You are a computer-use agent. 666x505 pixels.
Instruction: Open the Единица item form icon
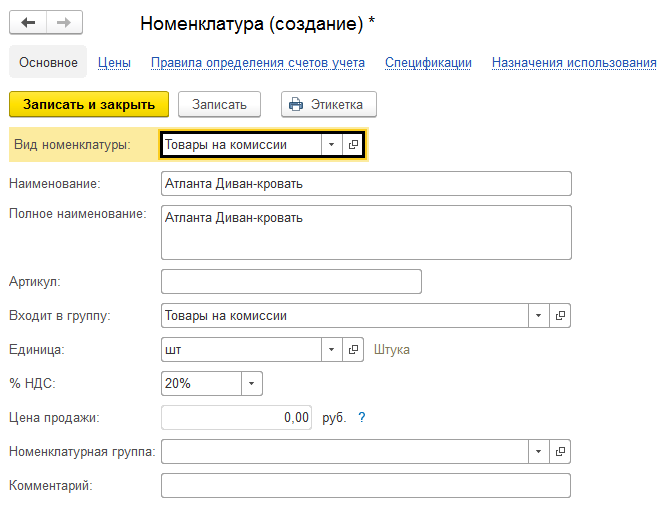pyautogui.click(x=353, y=350)
